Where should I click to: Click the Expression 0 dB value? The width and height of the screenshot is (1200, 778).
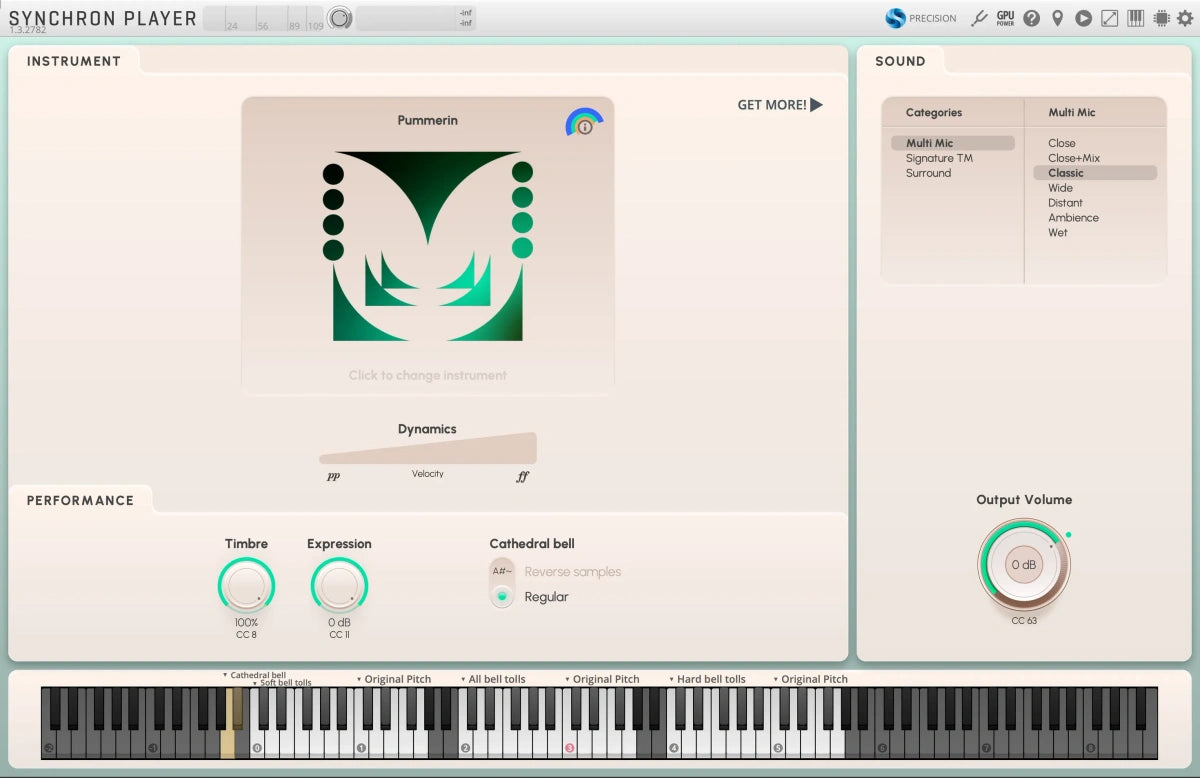tap(339, 622)
